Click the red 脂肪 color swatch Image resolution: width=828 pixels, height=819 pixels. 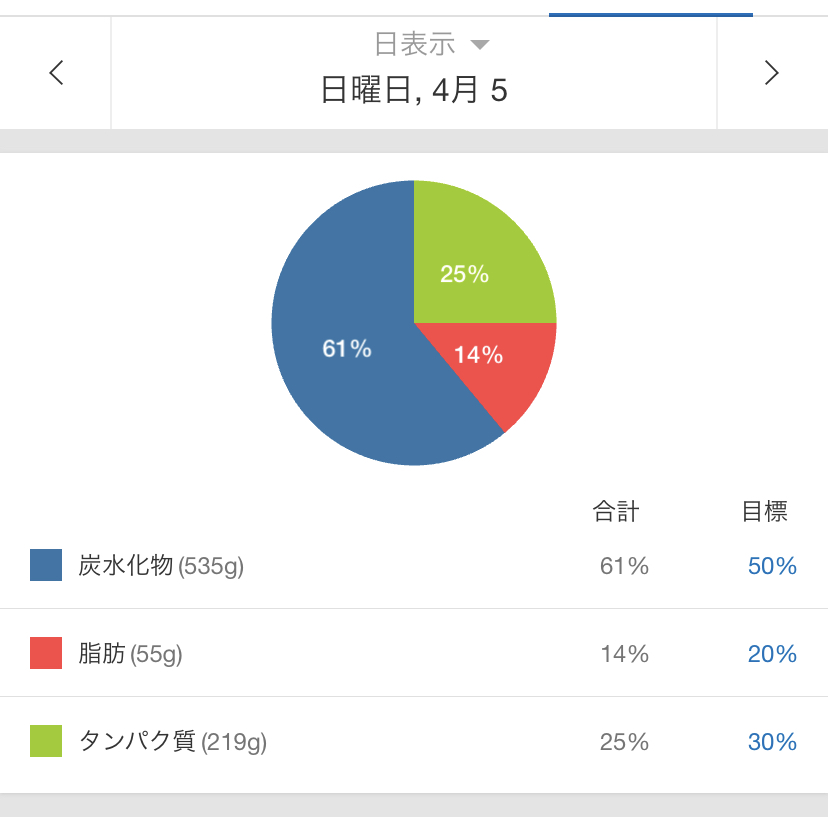point(46,653)
